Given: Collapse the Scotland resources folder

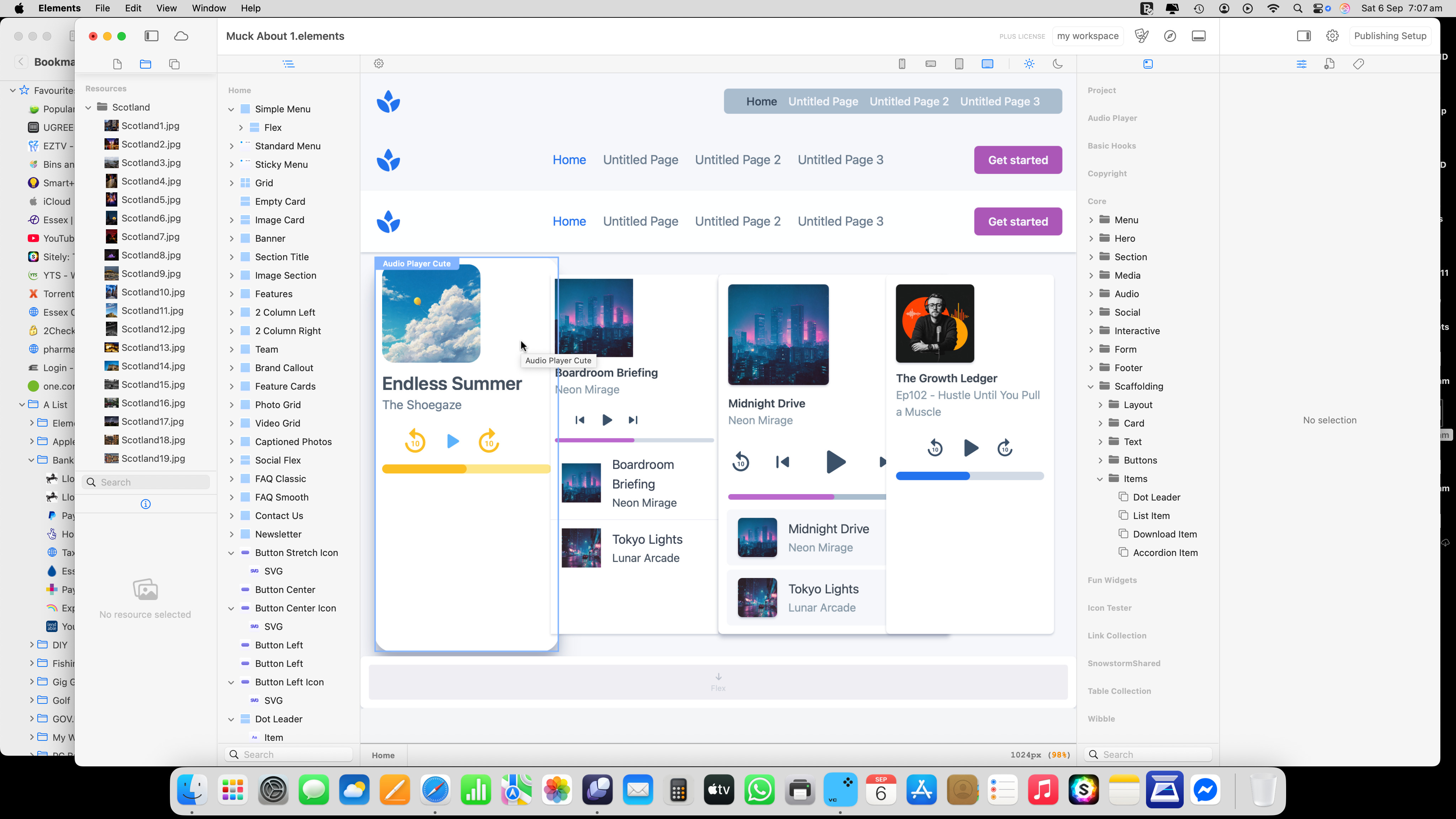Looking at the screenshot, I should (x=88, y=107).
